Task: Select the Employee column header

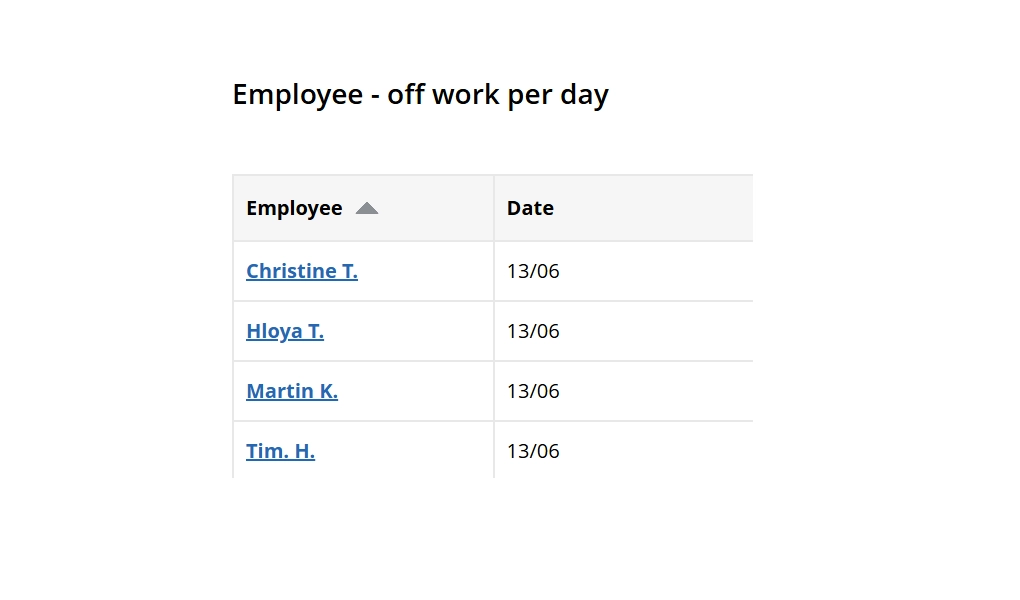Action: click(x=295, y=208)
